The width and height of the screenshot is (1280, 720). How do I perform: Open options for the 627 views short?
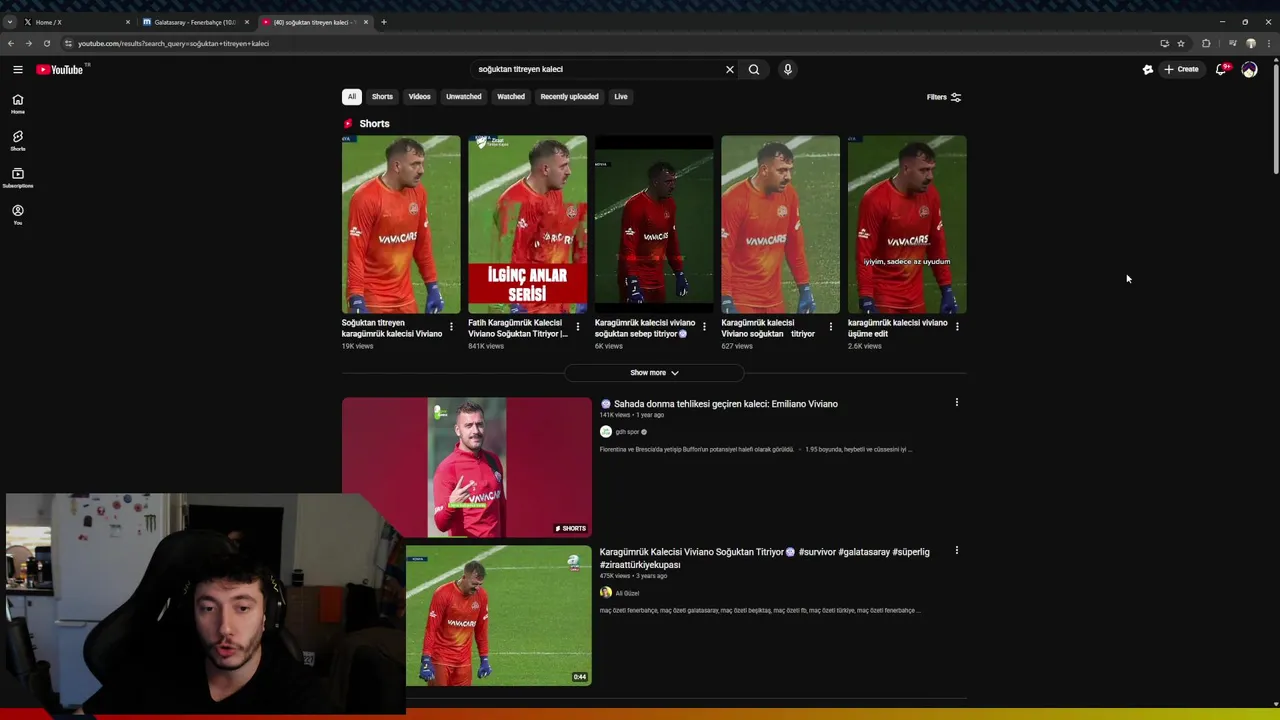tap(831, 327)
